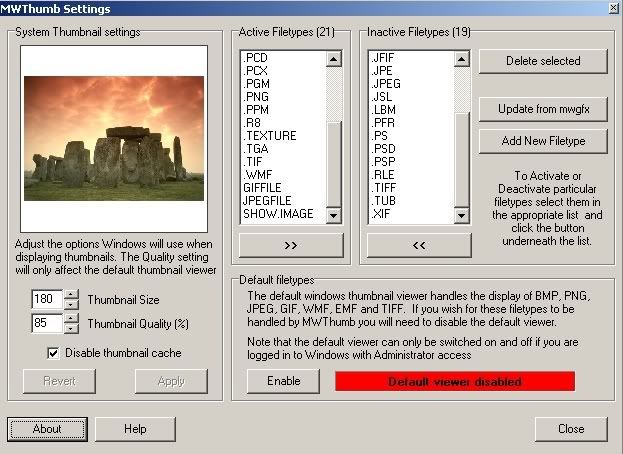Select .JSL in Inactive Filetypes
This screenshot has height=454, width=623.
411,97
